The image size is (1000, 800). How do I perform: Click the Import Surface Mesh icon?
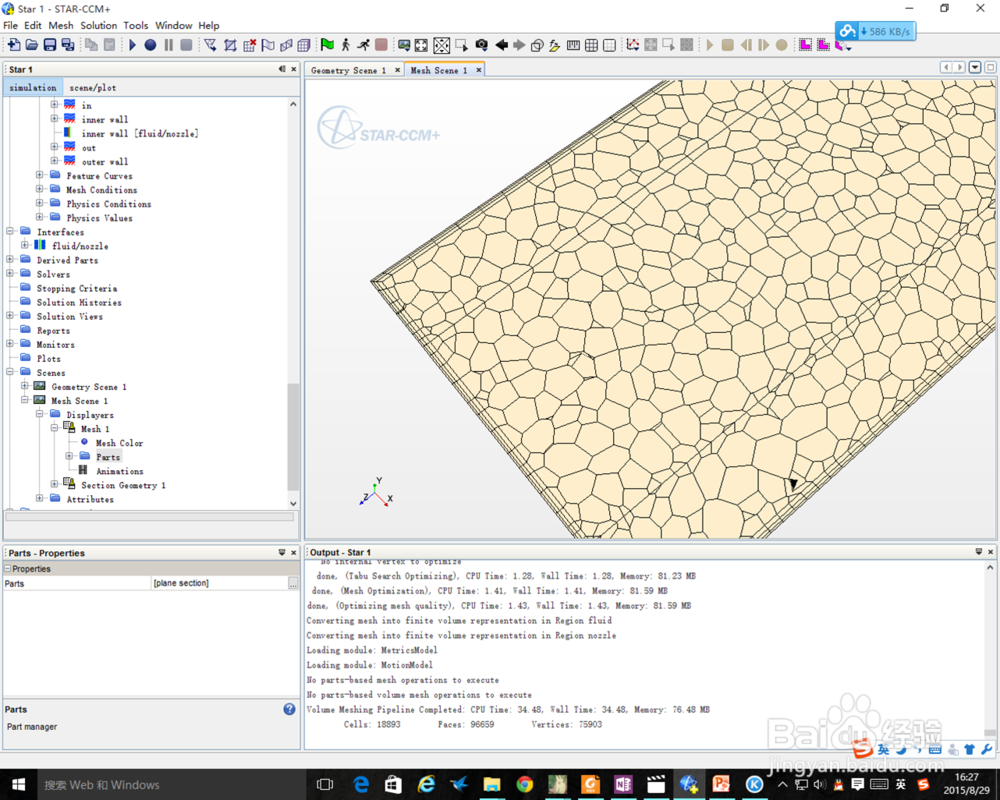(x=210, y=45)
